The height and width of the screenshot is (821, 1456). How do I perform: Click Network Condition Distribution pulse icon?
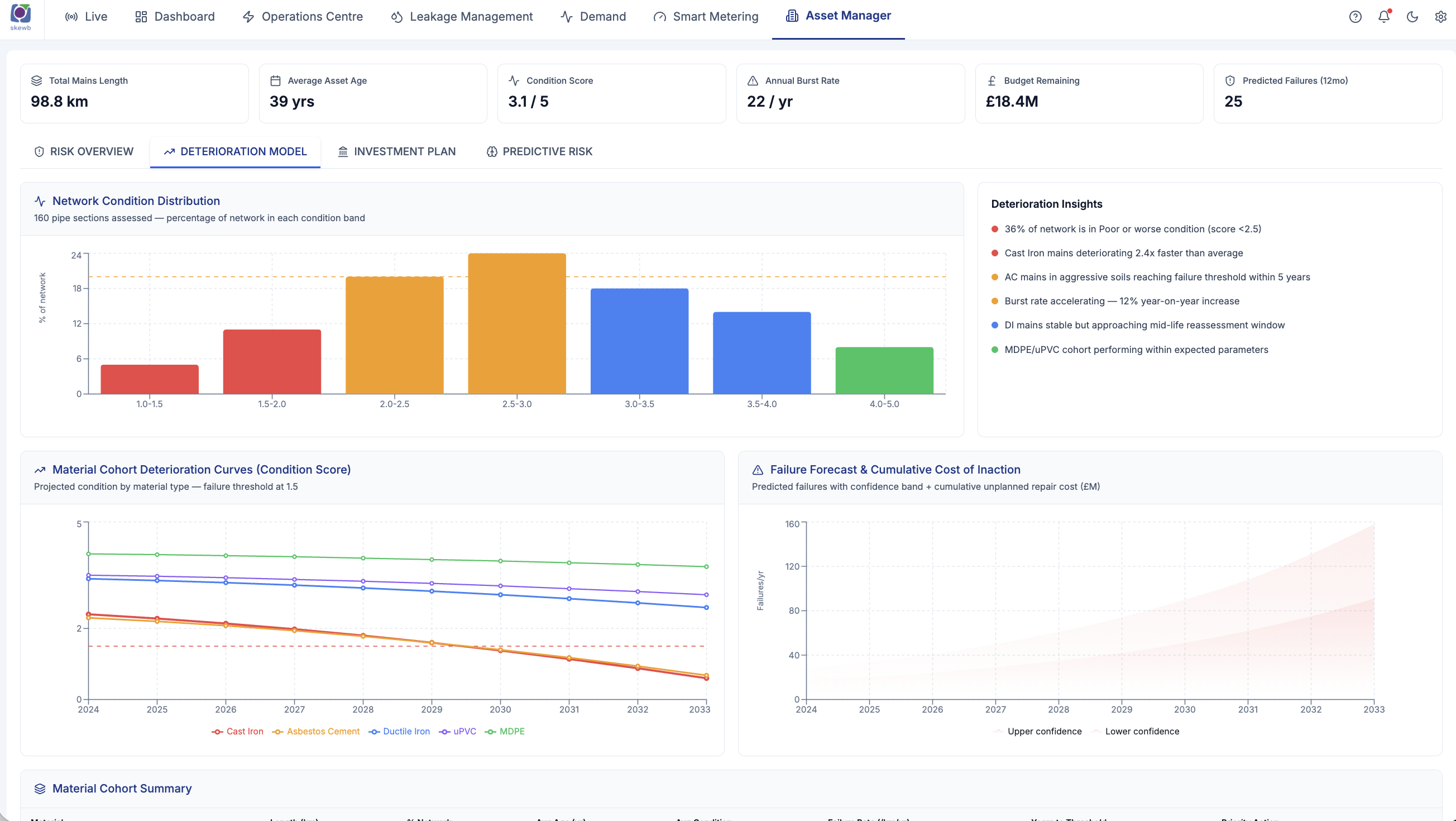(40, 201)
